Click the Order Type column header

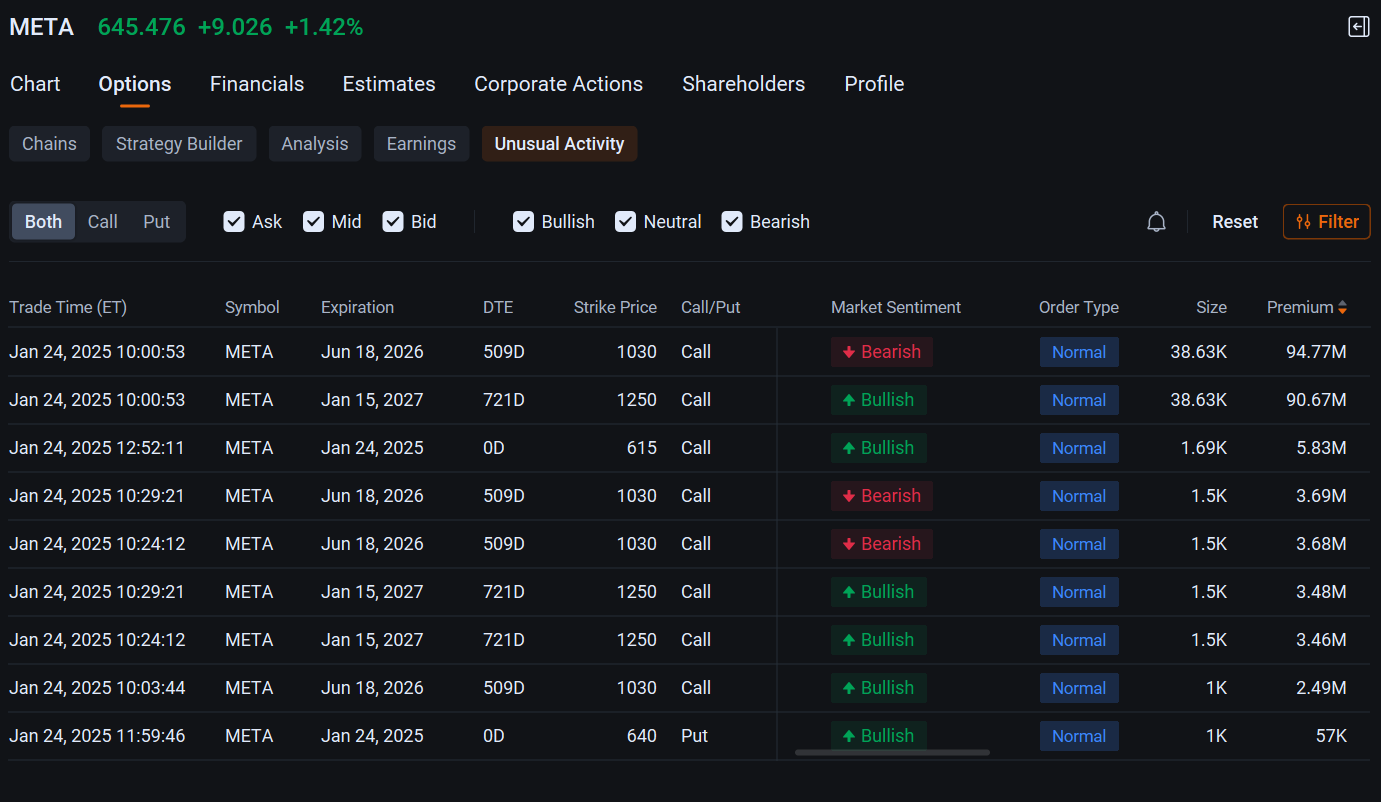[x=1079, y=307]
